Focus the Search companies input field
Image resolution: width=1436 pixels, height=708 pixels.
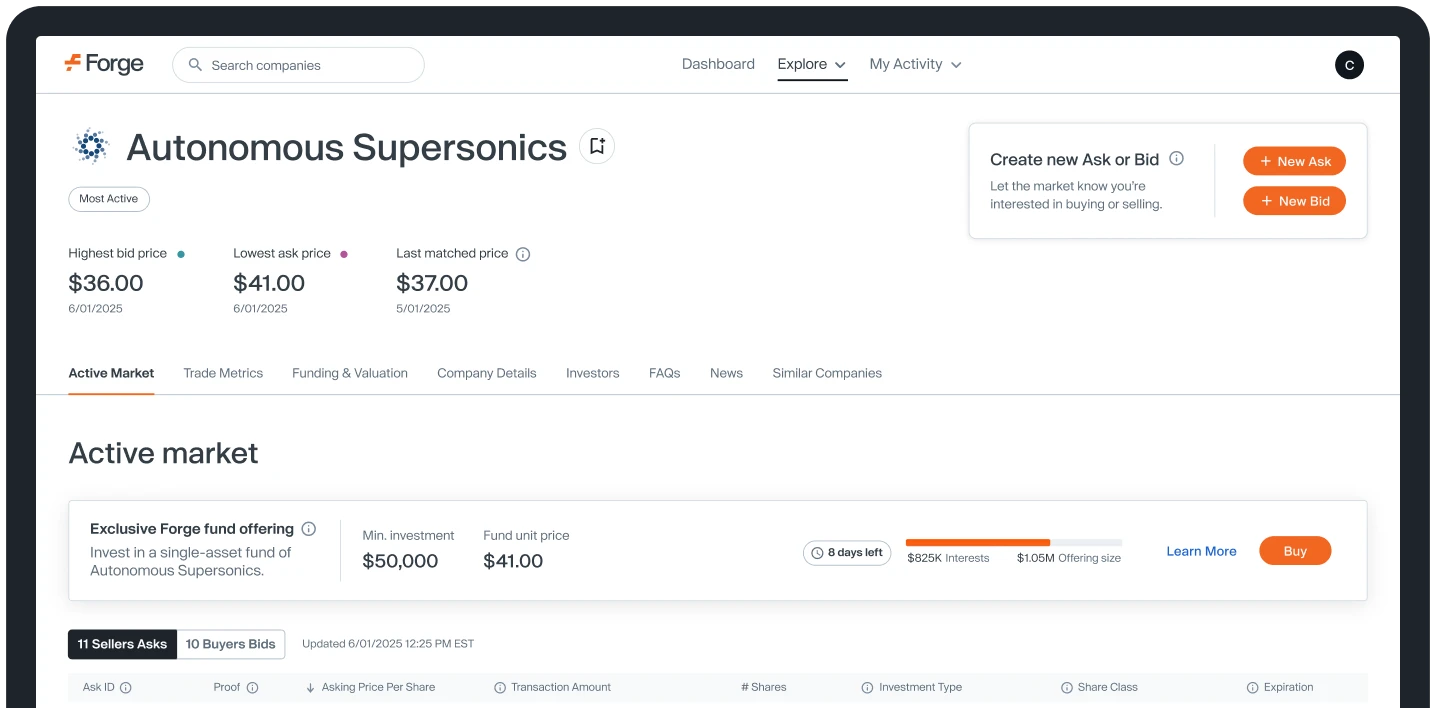(298, 65)
